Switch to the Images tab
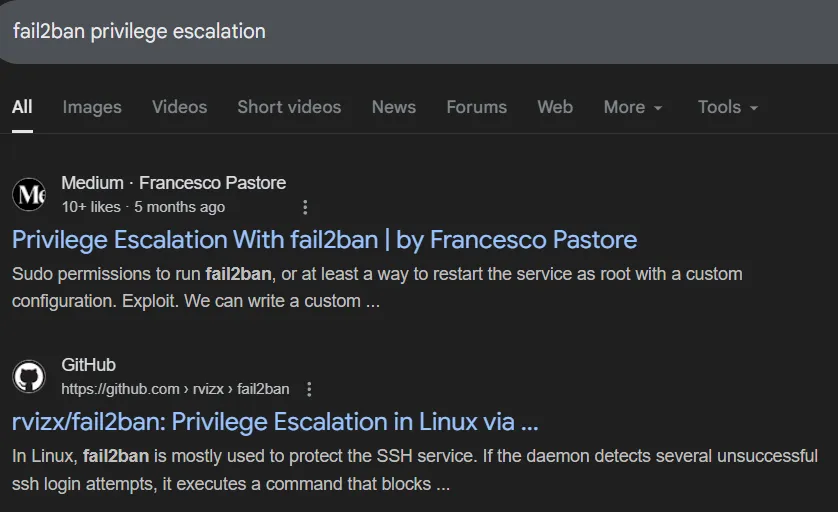Screen dimensions: 838x512 (92, 107)
